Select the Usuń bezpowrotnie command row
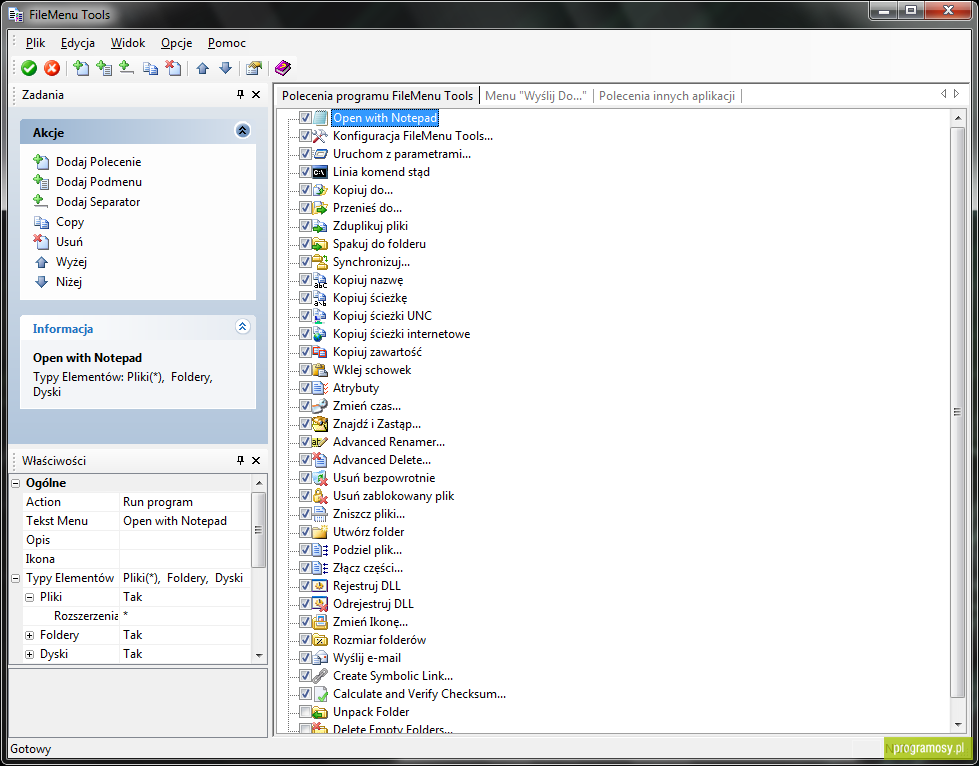This screenshot has height=766, width=979. pyautogui.click(x=384, y=478)
